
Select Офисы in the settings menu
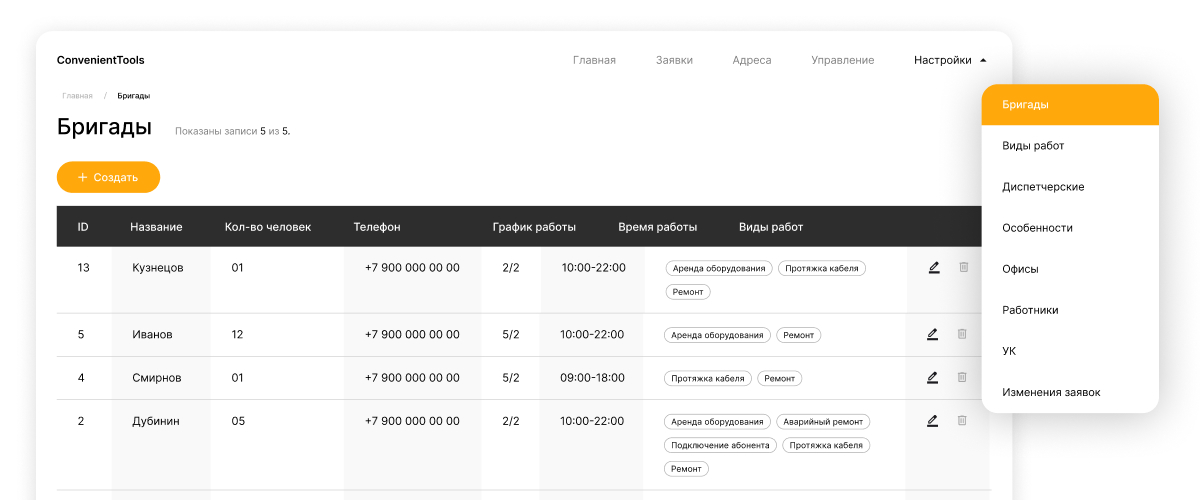coord(1070,269)
